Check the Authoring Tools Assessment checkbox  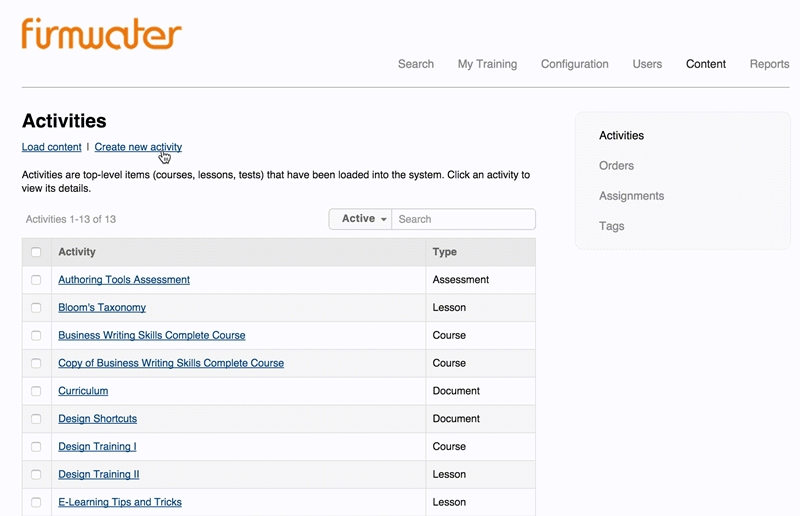[36, 280]
